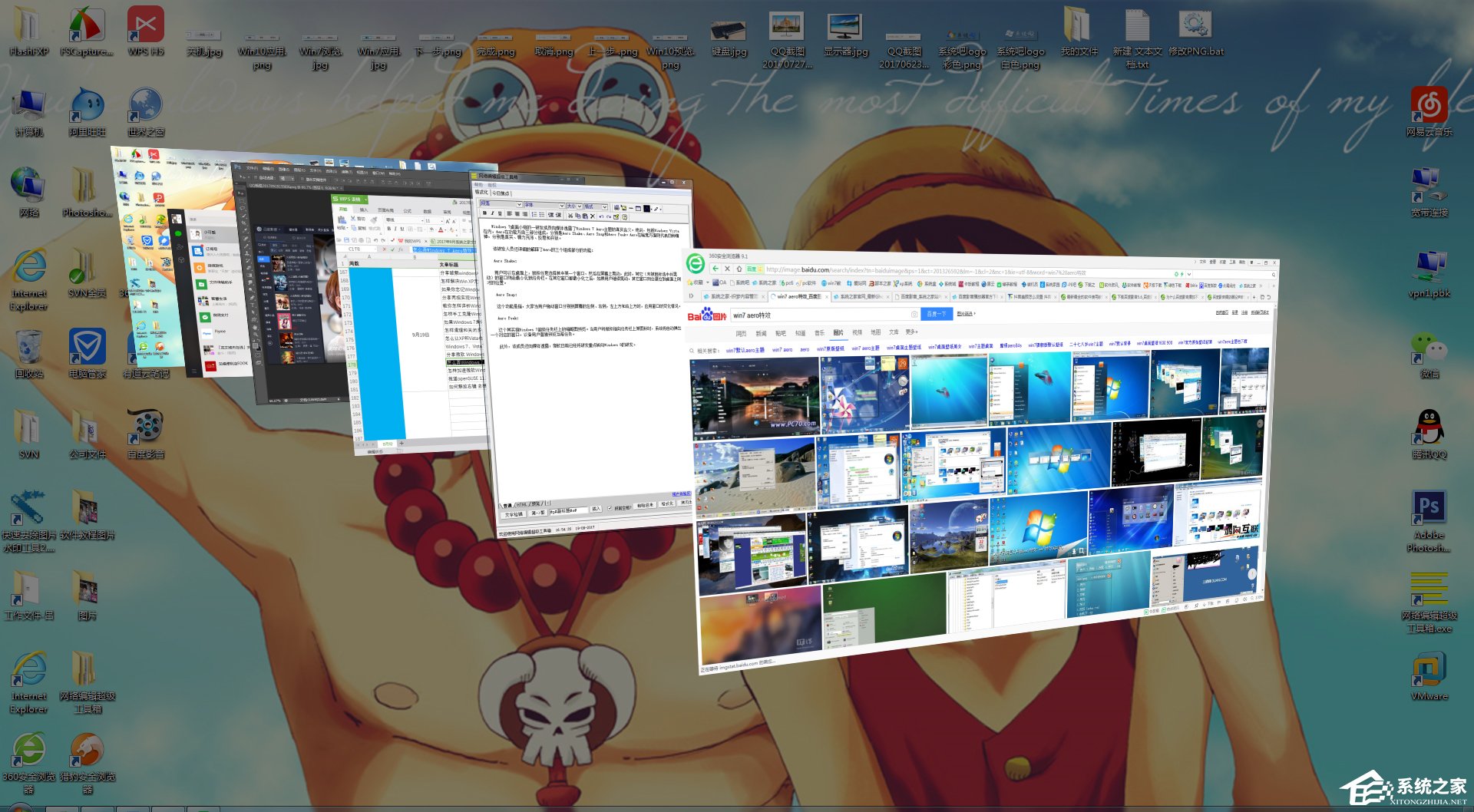Toggle the bulleted list in the editor

[x=542, y=215]
